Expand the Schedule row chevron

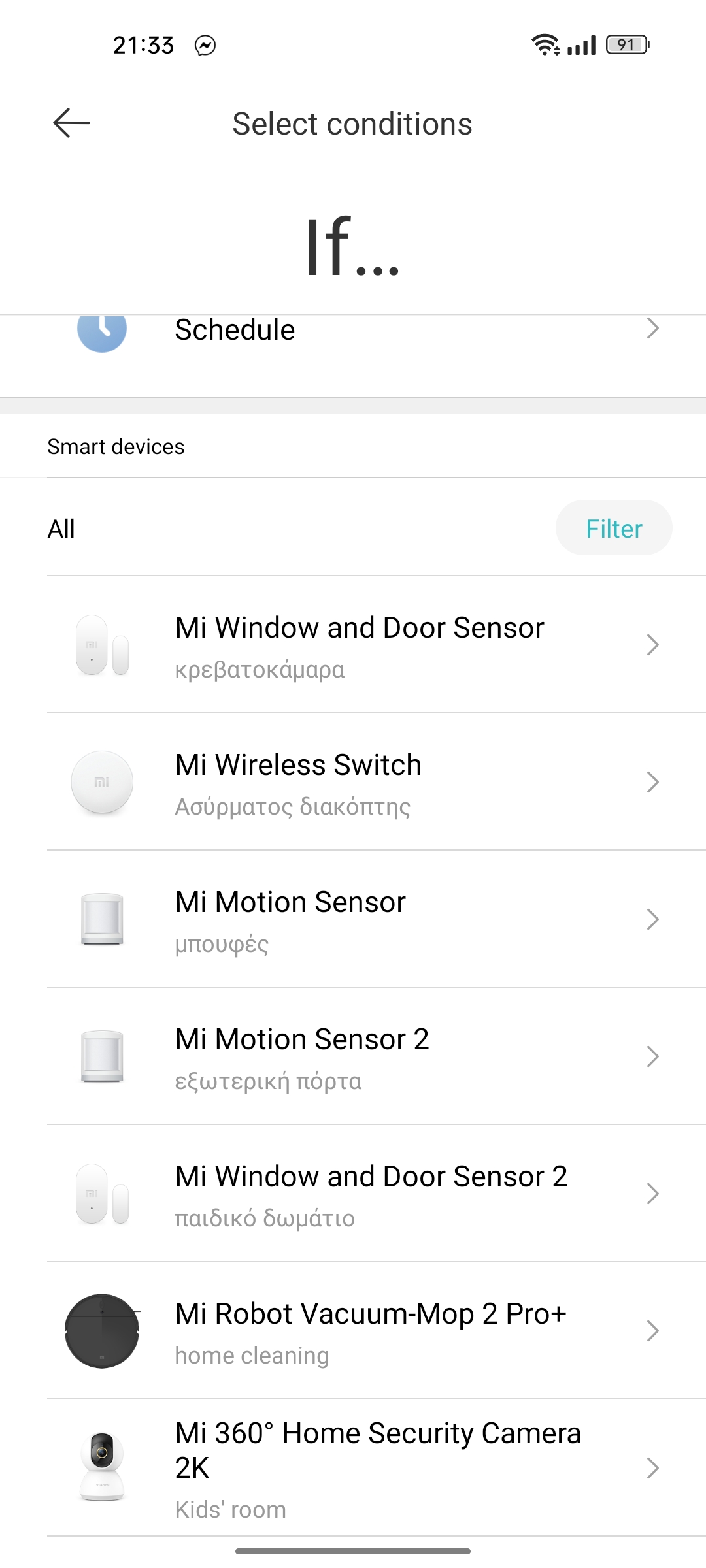(x=652, y=329)
